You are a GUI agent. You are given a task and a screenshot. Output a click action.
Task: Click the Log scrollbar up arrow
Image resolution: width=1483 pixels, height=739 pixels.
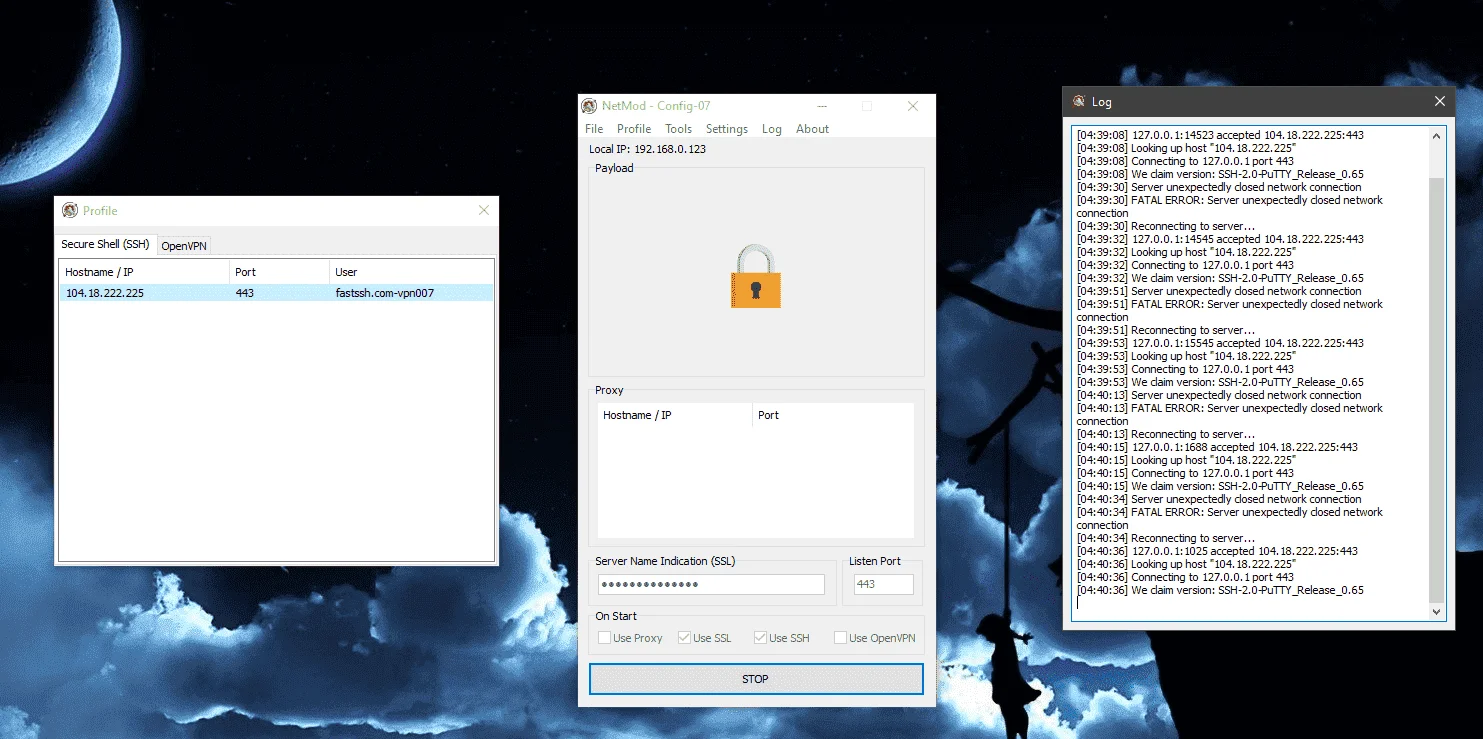click(1437, 136)
